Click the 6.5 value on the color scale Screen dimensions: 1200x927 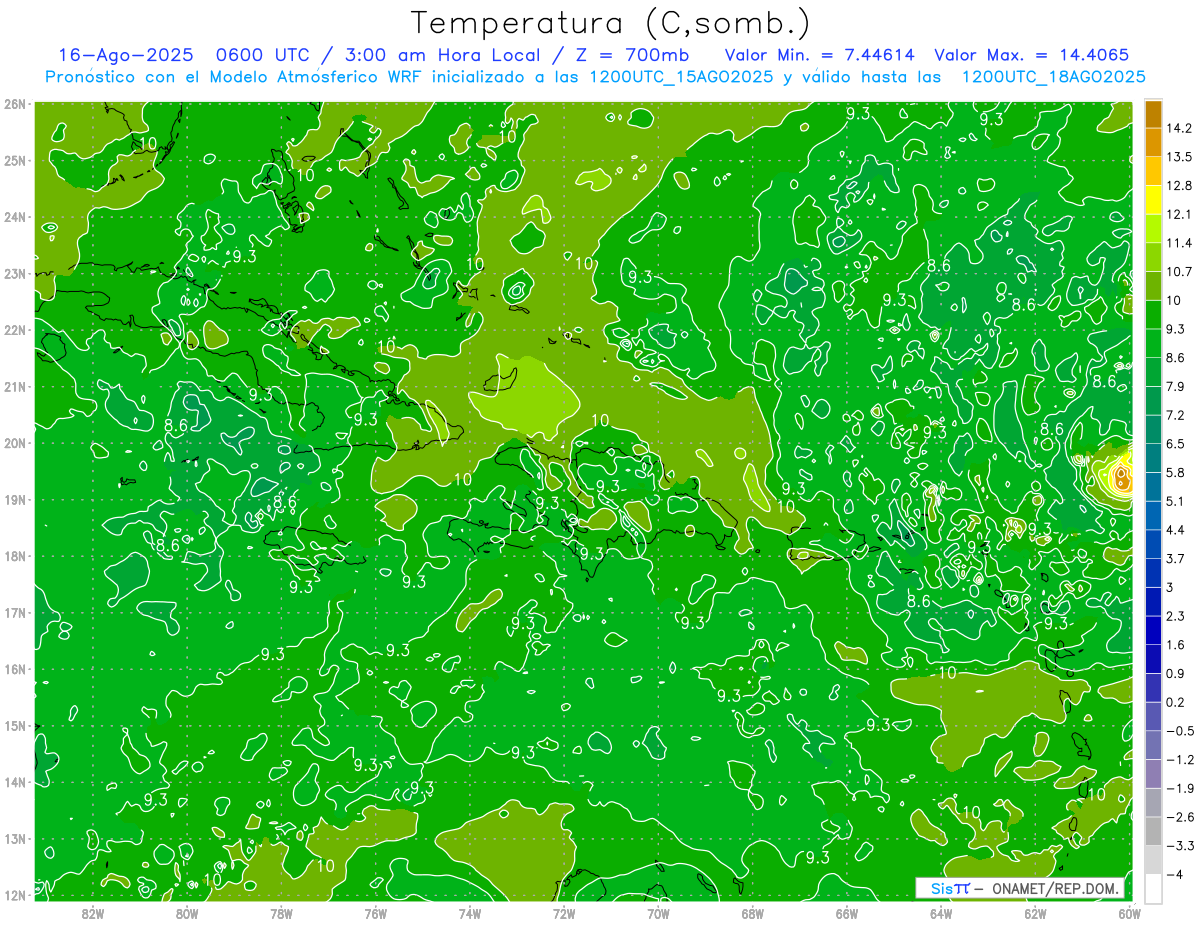coord(1174,443)
